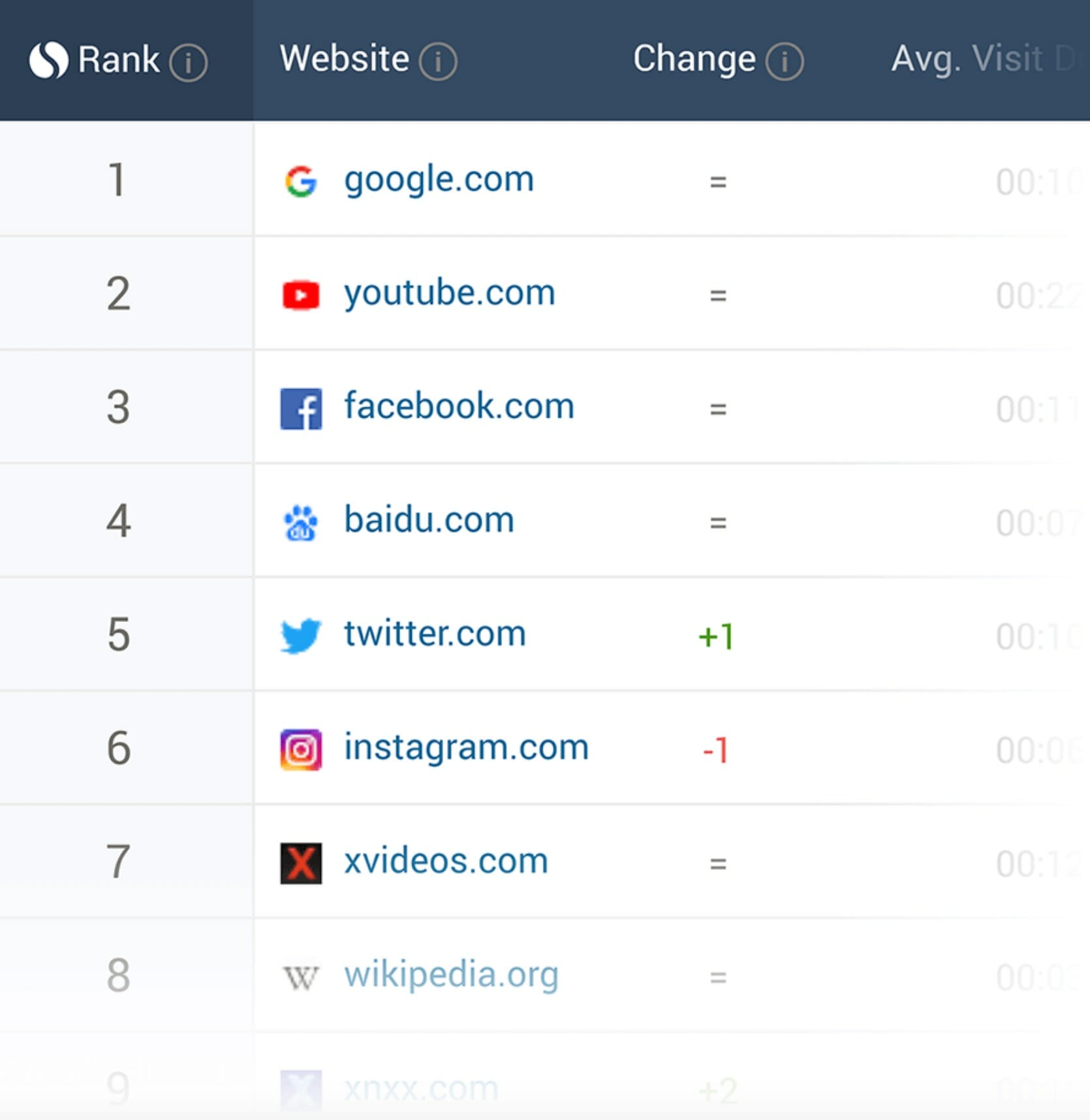This screenshot has width=1090, height=1120.
Task: Click the info icon beside Change
Action: point(785,61)
